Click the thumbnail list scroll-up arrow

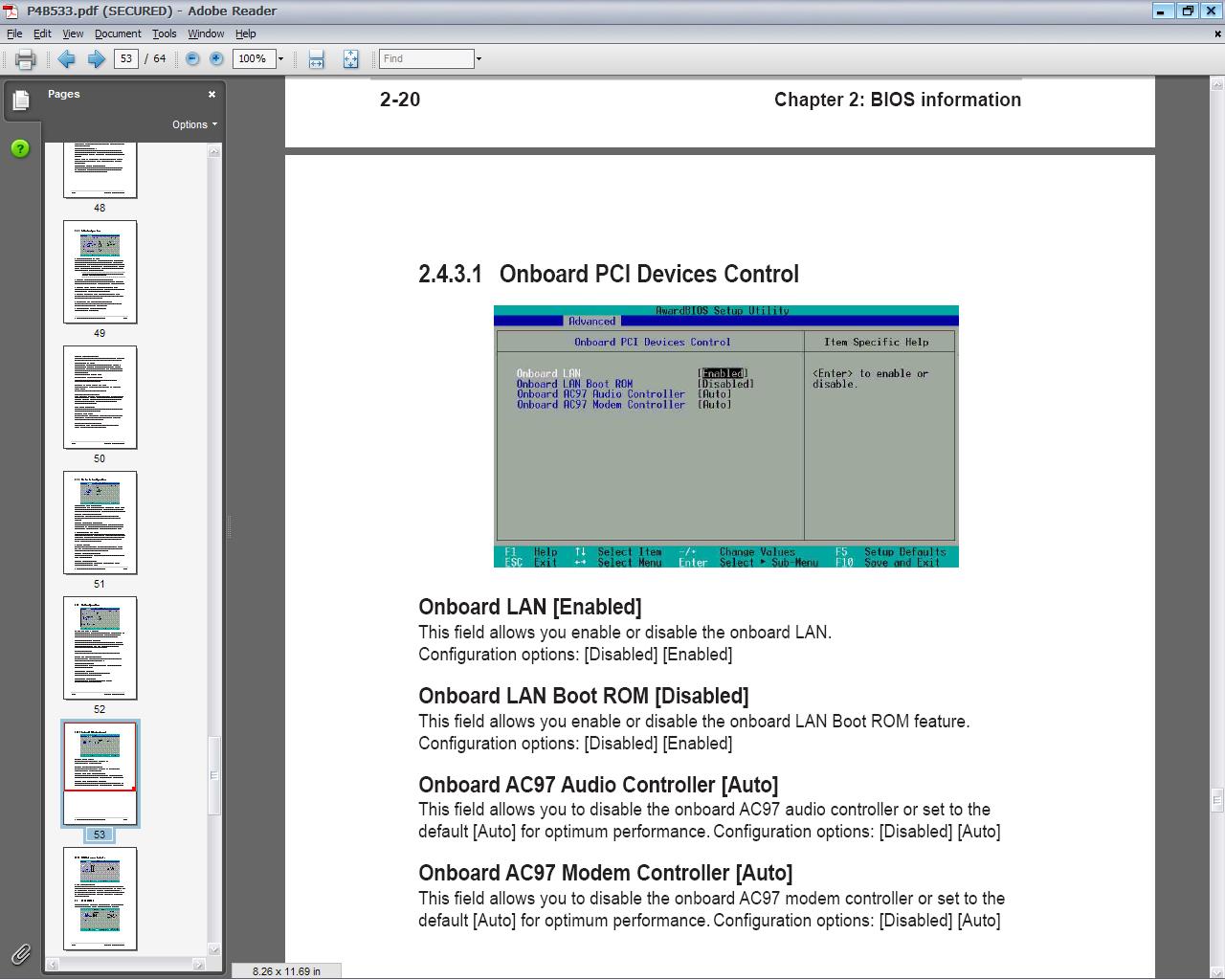pyautogui.click(x=214, y=150)
